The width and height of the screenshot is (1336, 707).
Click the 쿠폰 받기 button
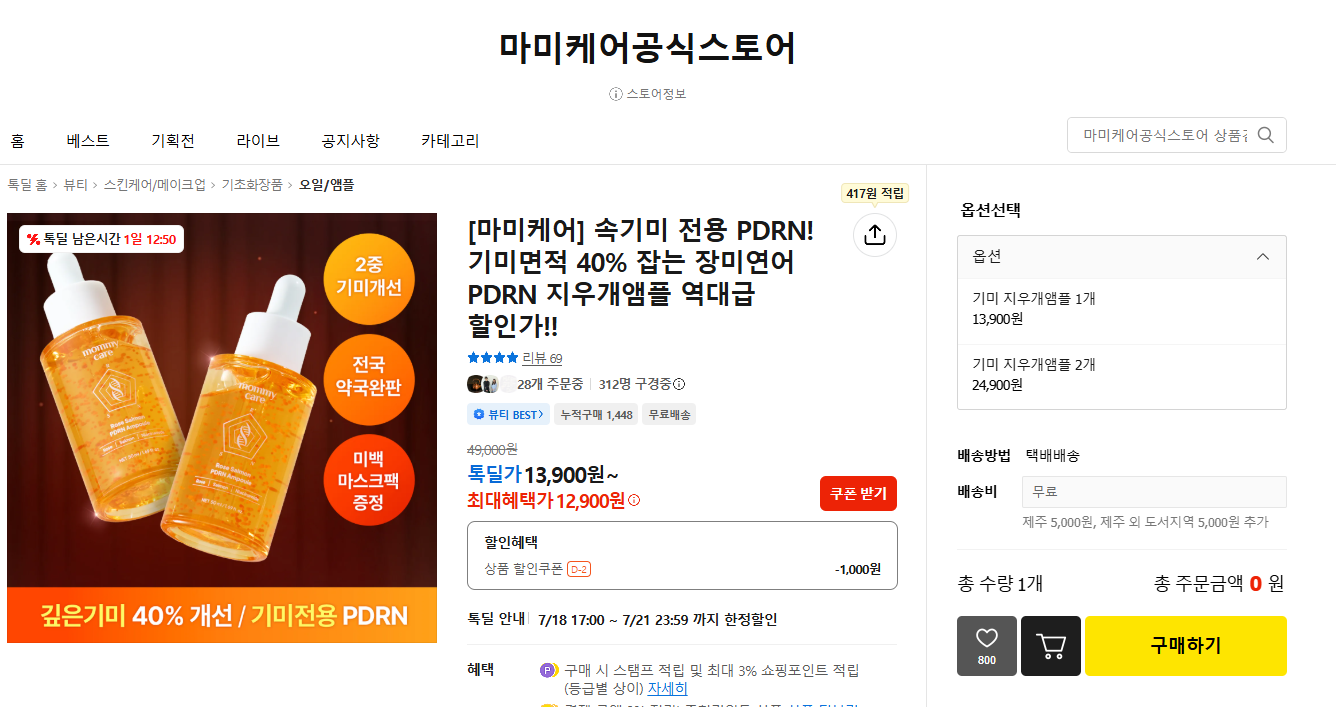pyautogui.click(x=859, y=494)
